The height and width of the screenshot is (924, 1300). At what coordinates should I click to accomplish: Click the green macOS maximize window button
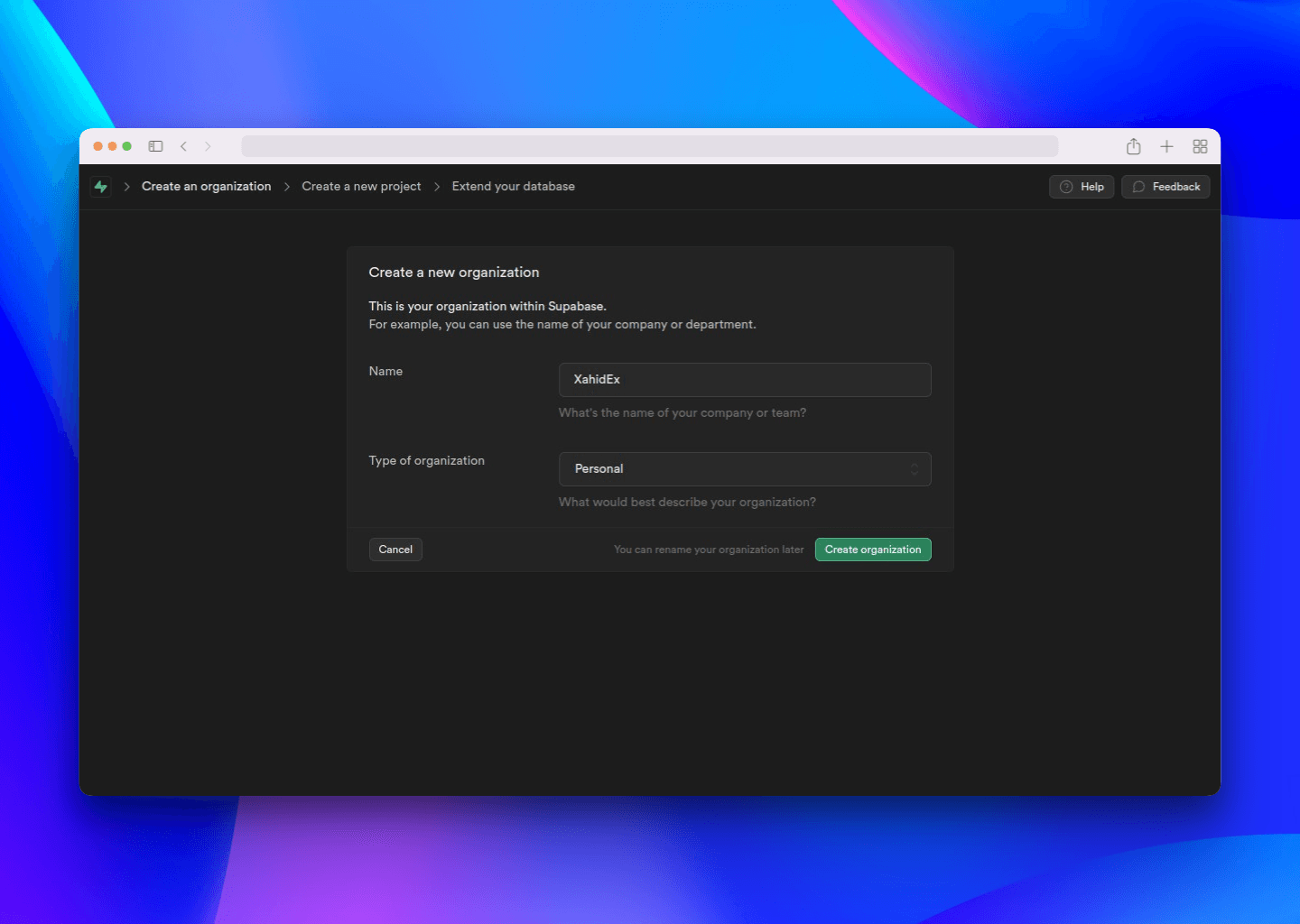127,146
